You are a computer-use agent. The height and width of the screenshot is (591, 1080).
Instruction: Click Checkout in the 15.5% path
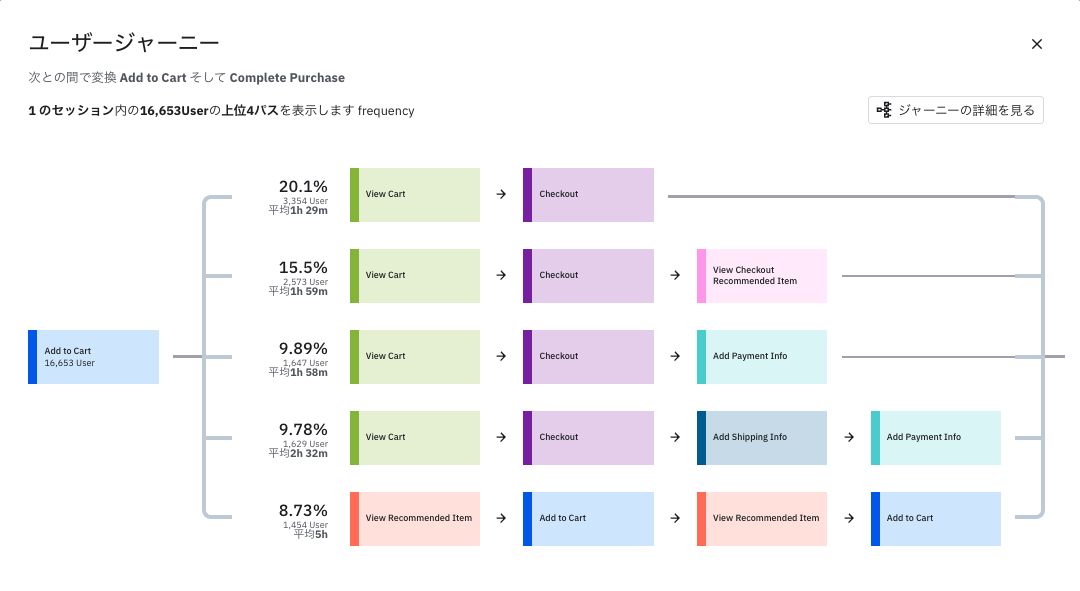[588, 276]
